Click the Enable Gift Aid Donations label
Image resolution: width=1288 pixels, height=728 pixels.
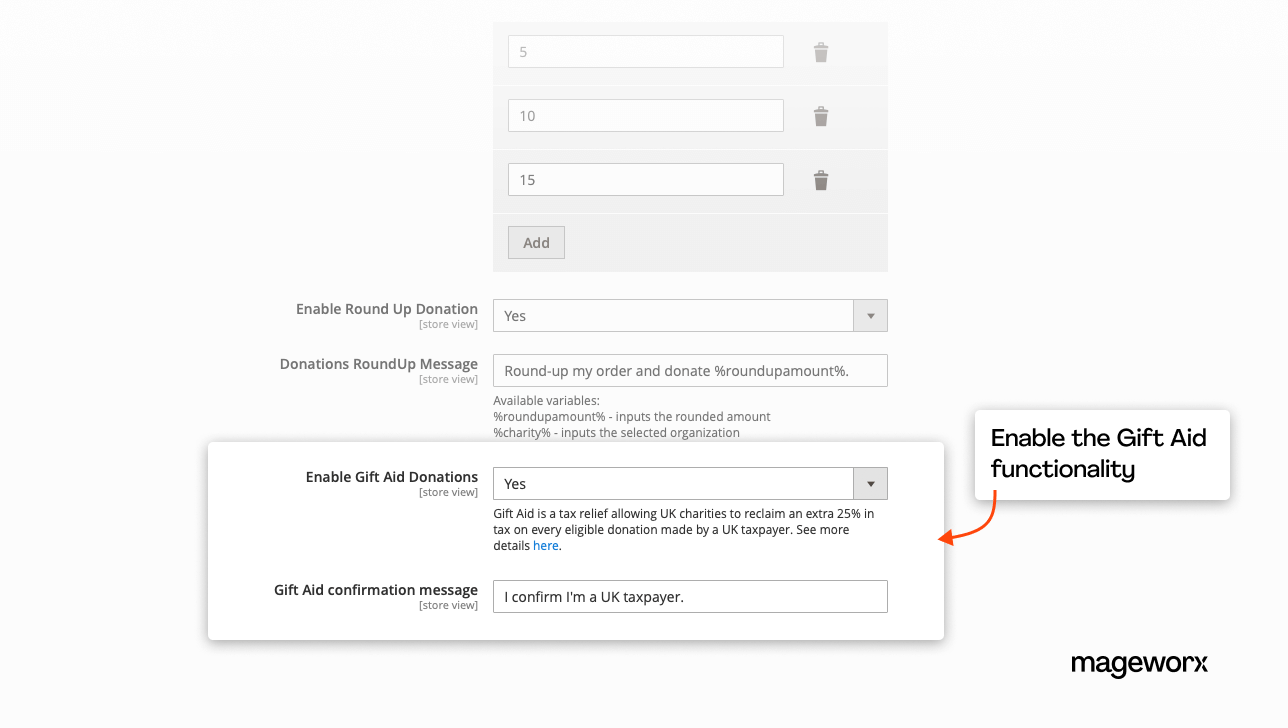pos(391,476)
